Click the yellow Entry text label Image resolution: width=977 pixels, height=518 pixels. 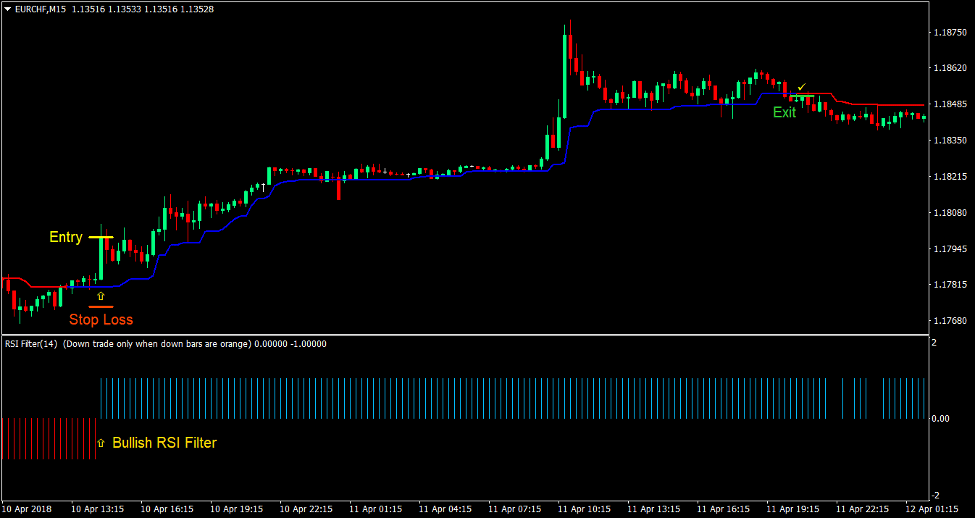[x=66, y=238]
